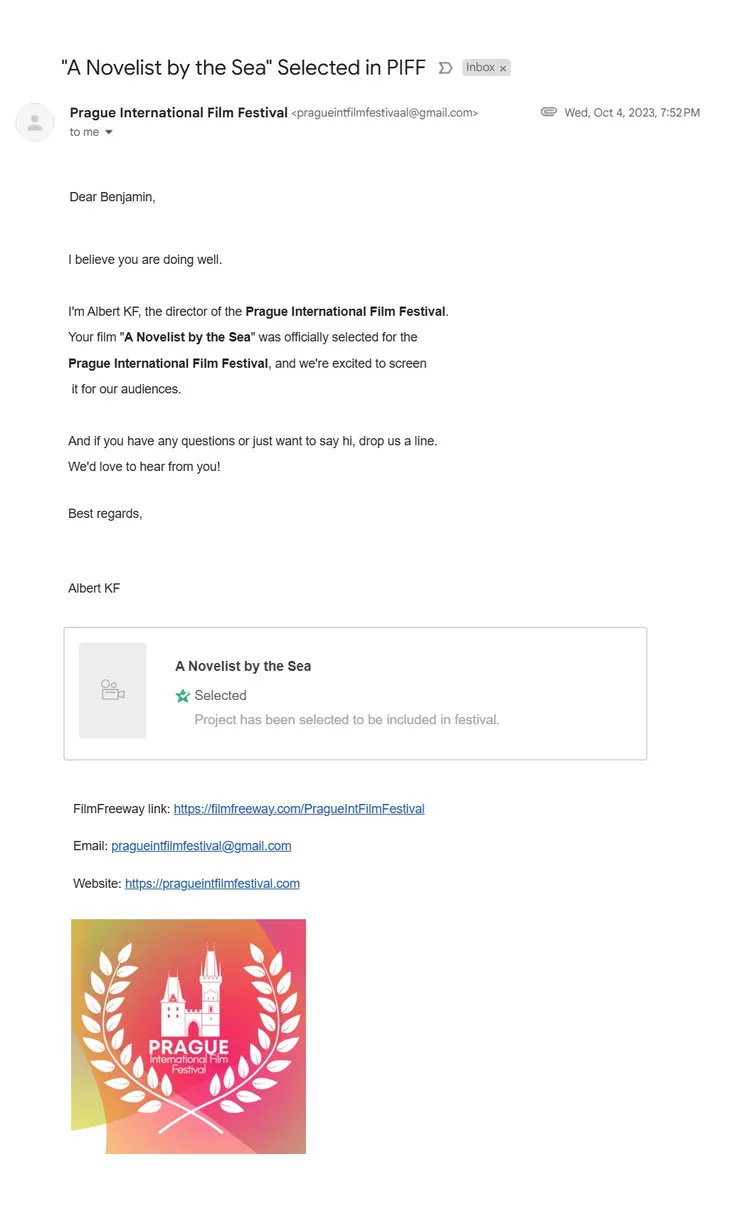Open the sender's profile avatar
The height and width of the screenshot is (1208, 740).
pos(35,122)
